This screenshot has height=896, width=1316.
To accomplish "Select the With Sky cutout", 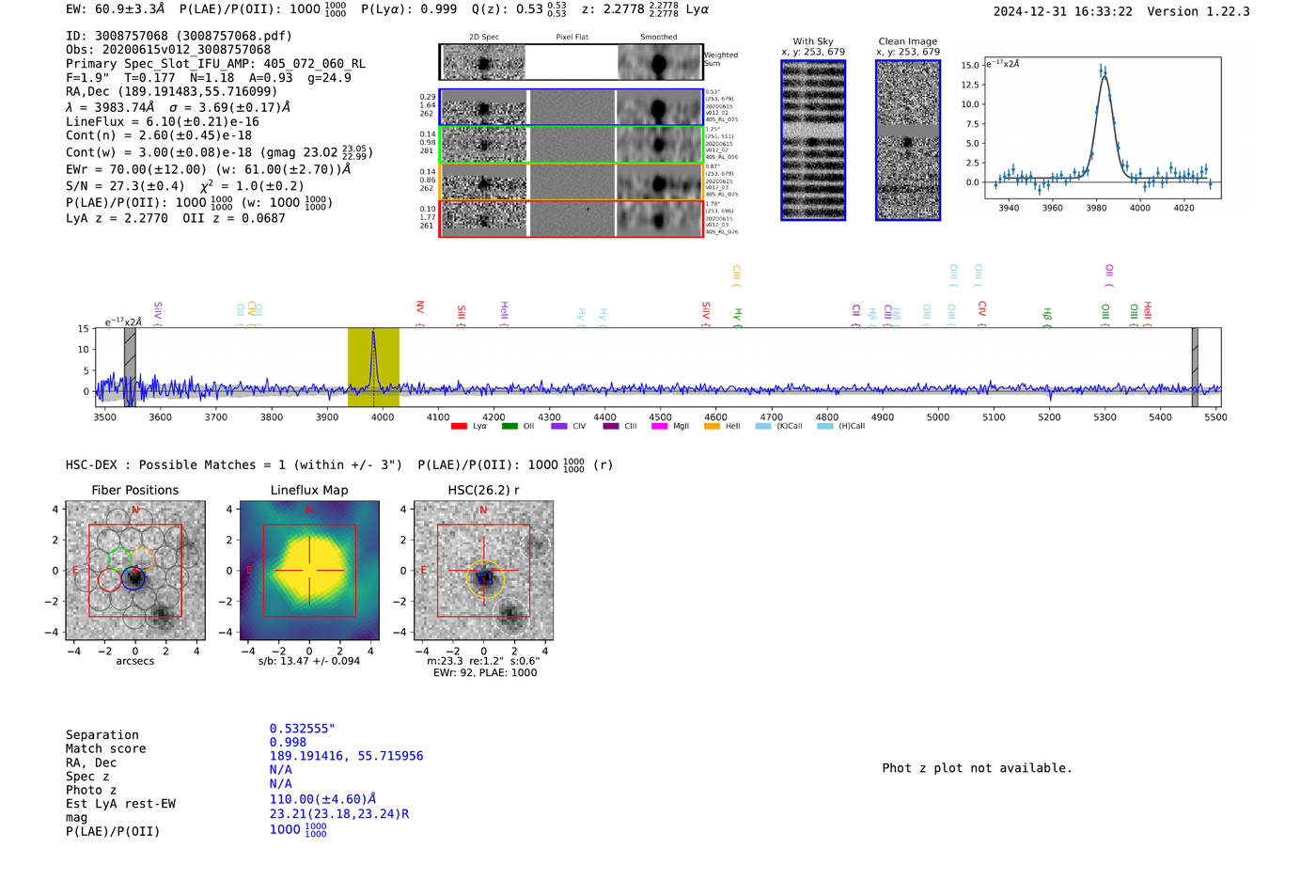I will (x=813, y=140).
